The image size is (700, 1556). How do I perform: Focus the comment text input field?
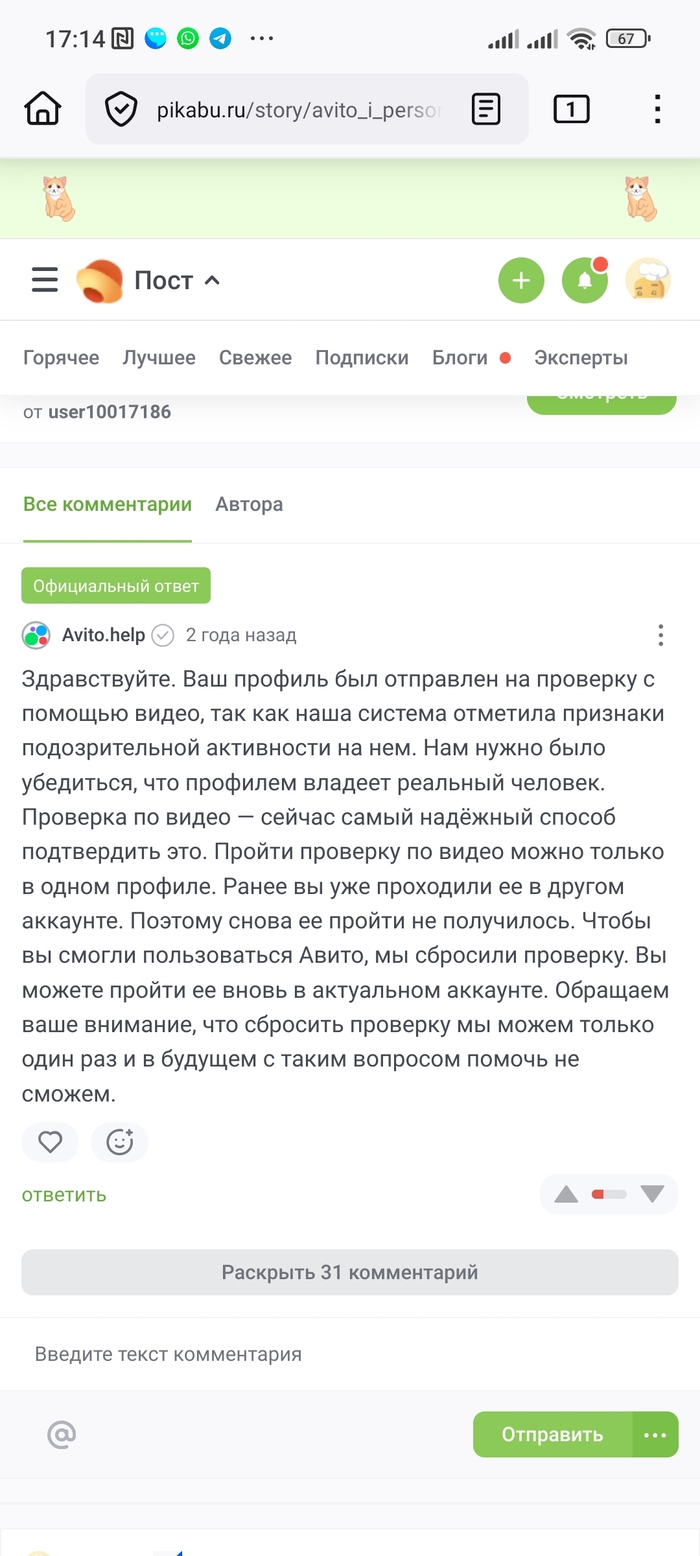click(x=350, y=1355)
